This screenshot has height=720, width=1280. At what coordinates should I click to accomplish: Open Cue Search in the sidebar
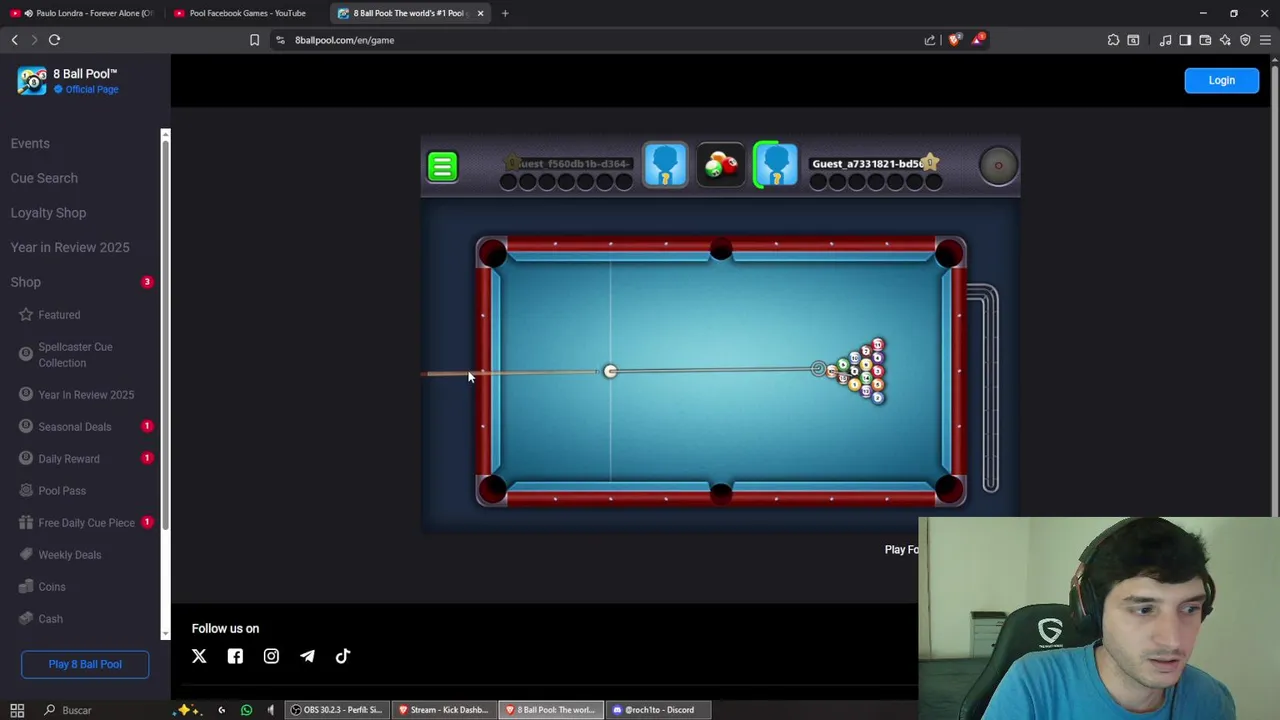coord(44,178)
